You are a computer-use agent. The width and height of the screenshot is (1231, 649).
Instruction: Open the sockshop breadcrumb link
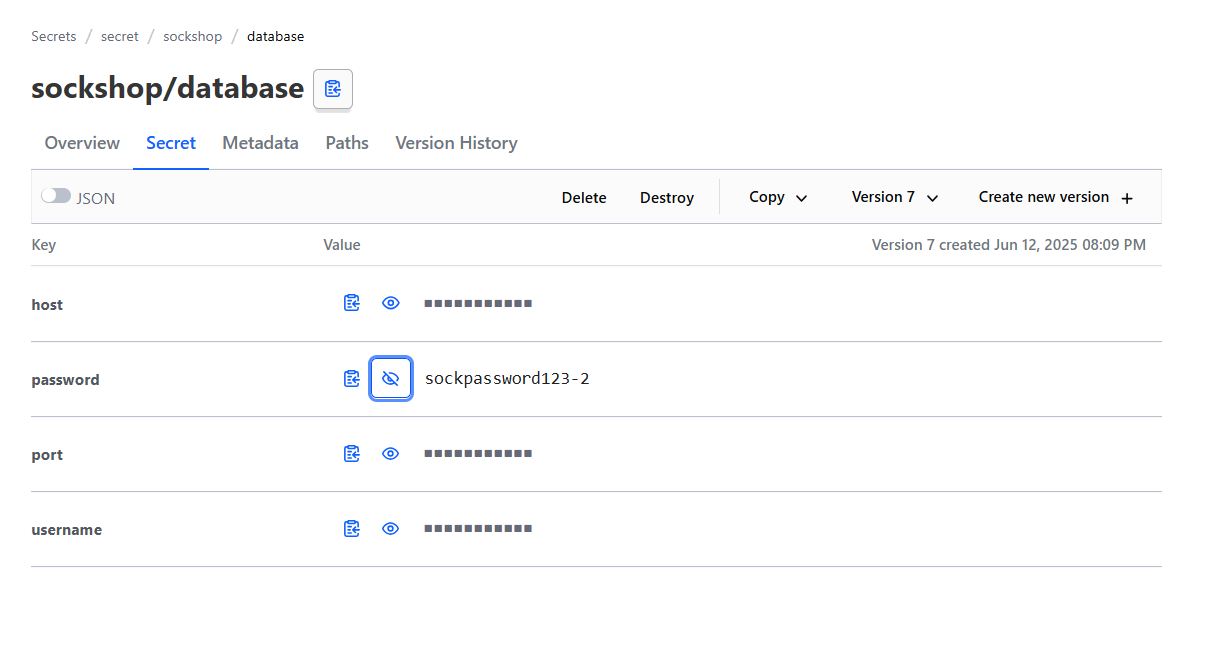192,36
